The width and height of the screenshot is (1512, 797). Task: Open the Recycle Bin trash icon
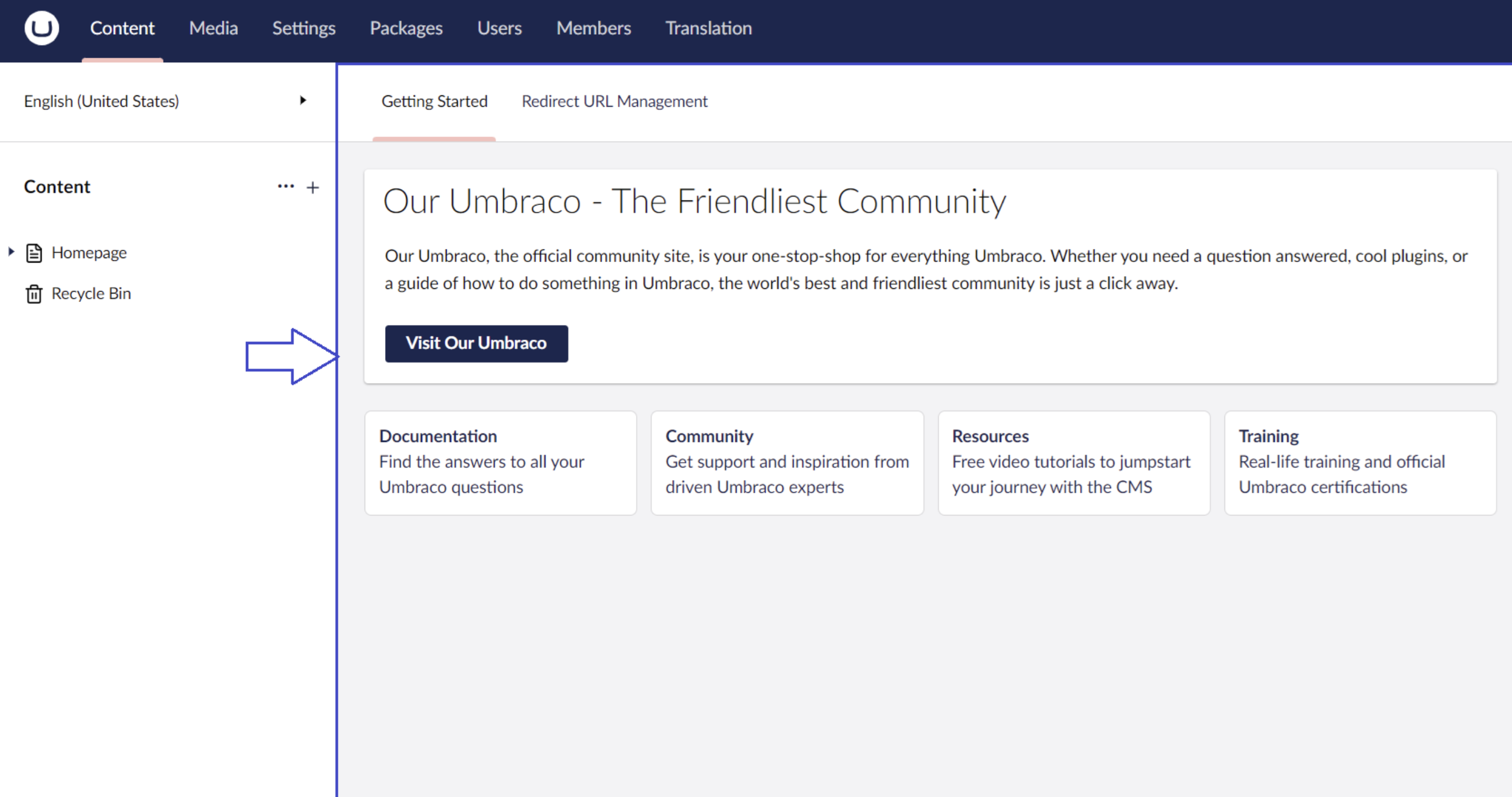(35, 293)
